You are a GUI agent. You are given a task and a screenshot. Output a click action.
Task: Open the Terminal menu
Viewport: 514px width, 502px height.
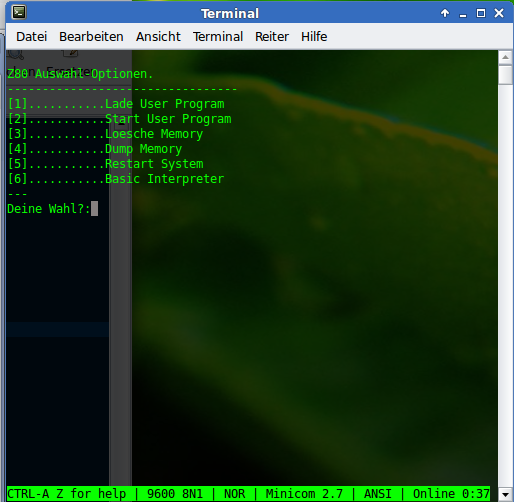[x=218, y=37]
